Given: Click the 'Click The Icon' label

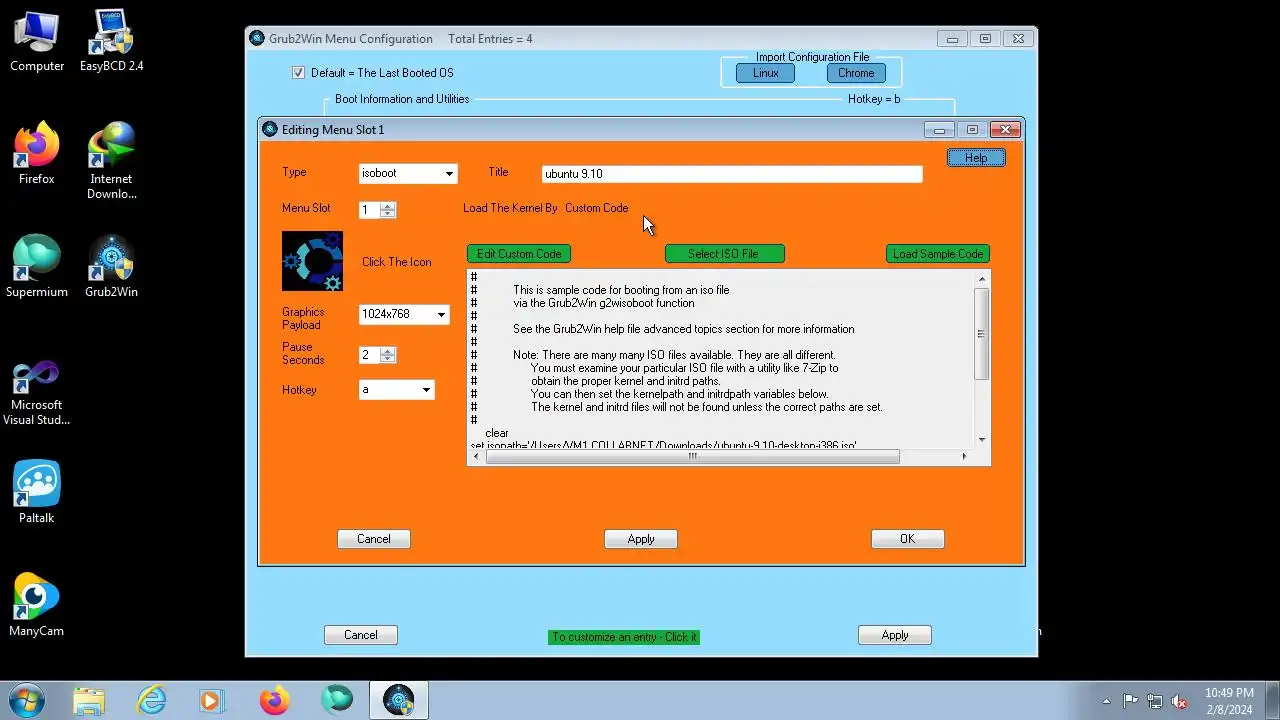Looking at the screenshot, I should coord(397,262).
